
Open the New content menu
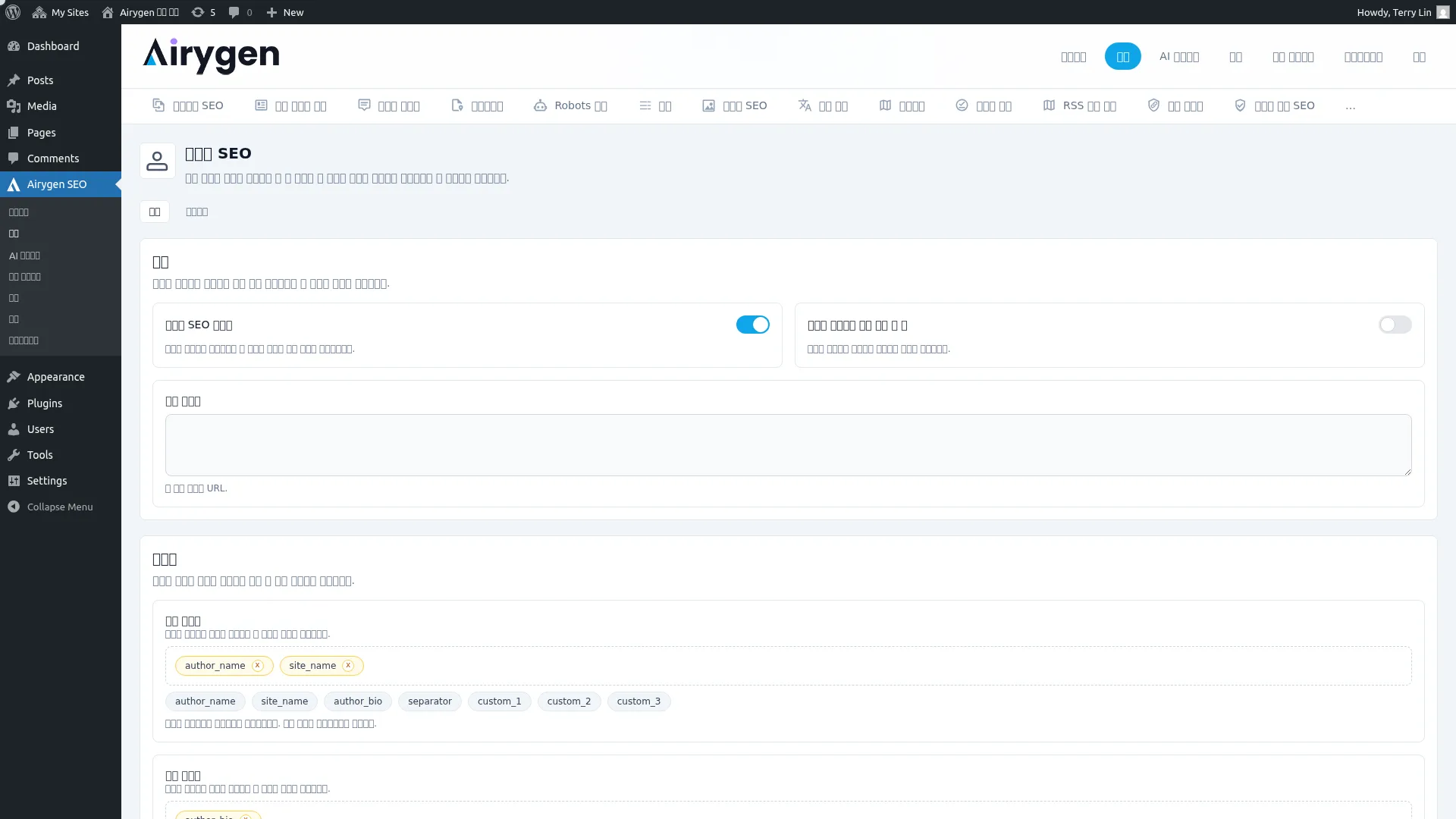click(x=285, y=12)
